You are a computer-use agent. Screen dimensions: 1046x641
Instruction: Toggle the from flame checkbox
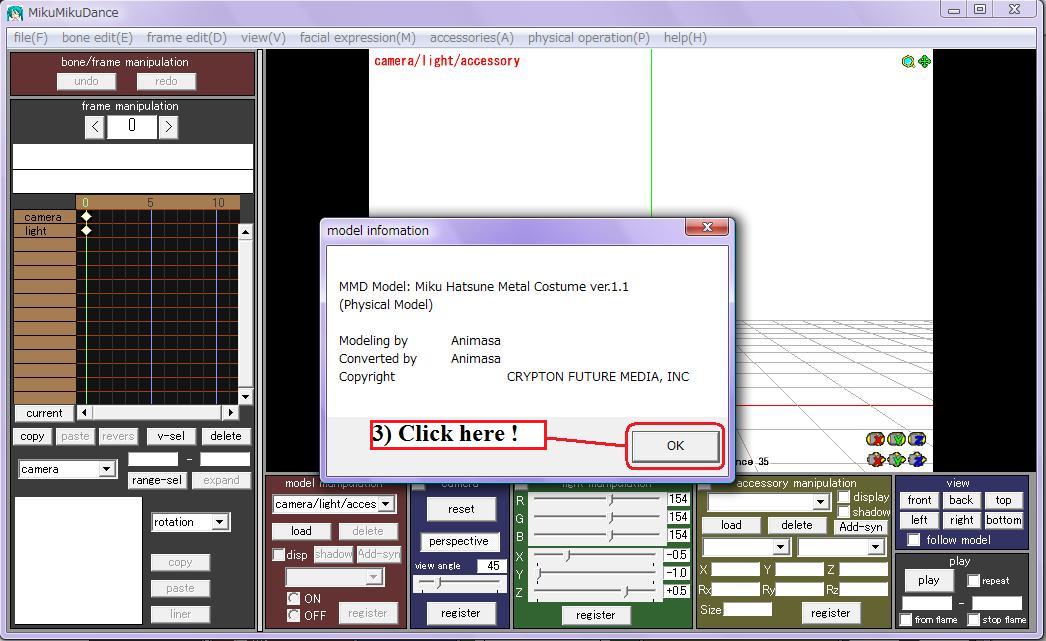pyautogui.click(x=905, y=620)
